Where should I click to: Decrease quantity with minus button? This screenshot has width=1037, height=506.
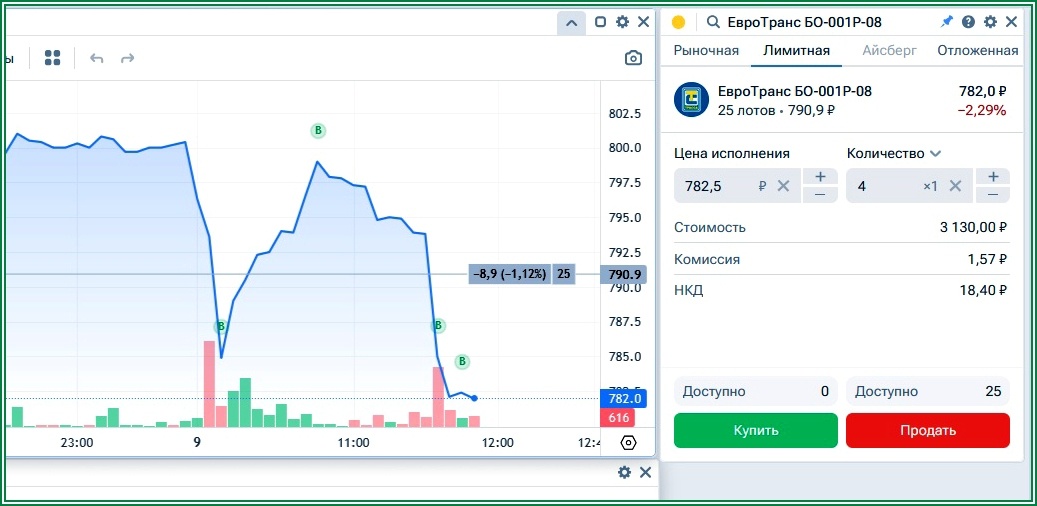click(992, 194)
